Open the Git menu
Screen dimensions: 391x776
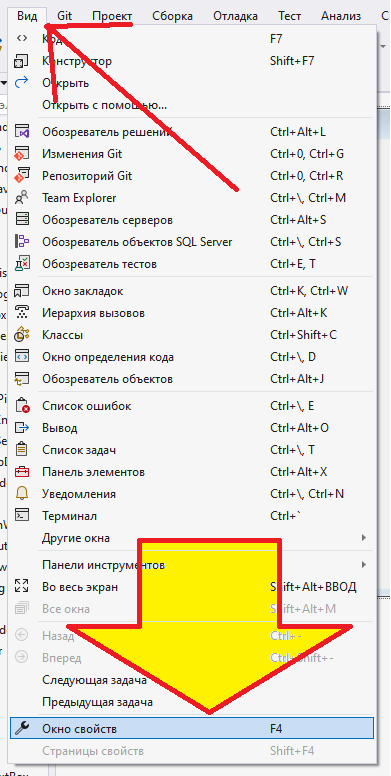pos(64,16)
